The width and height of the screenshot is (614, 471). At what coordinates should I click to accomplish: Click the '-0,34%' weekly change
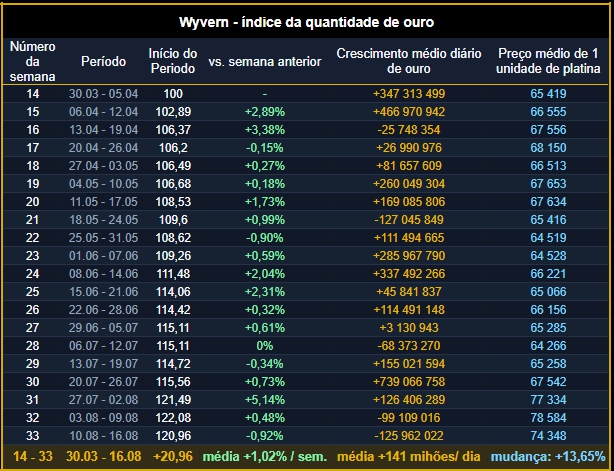[x=265, y=364]
